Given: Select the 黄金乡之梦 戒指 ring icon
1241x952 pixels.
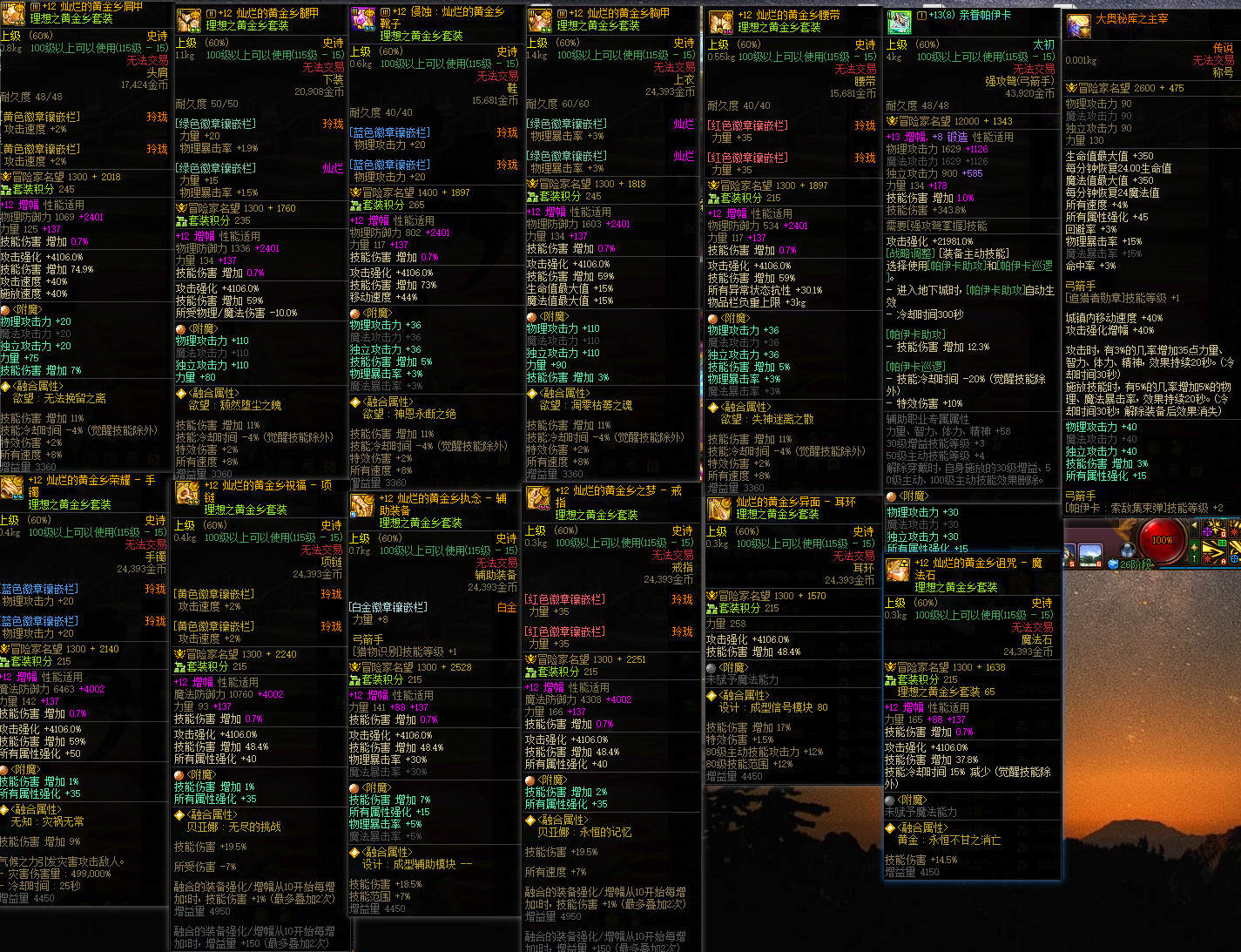Looking at the screenshot, I should (x=539, y=498).
